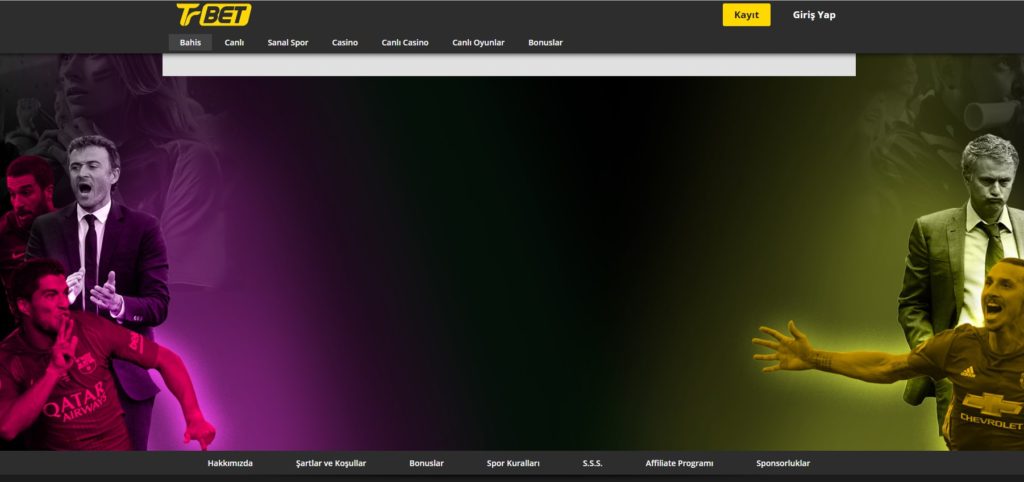
Task: Click the TrBET logo
Action: pyautogui.click(x=213, y=14)
